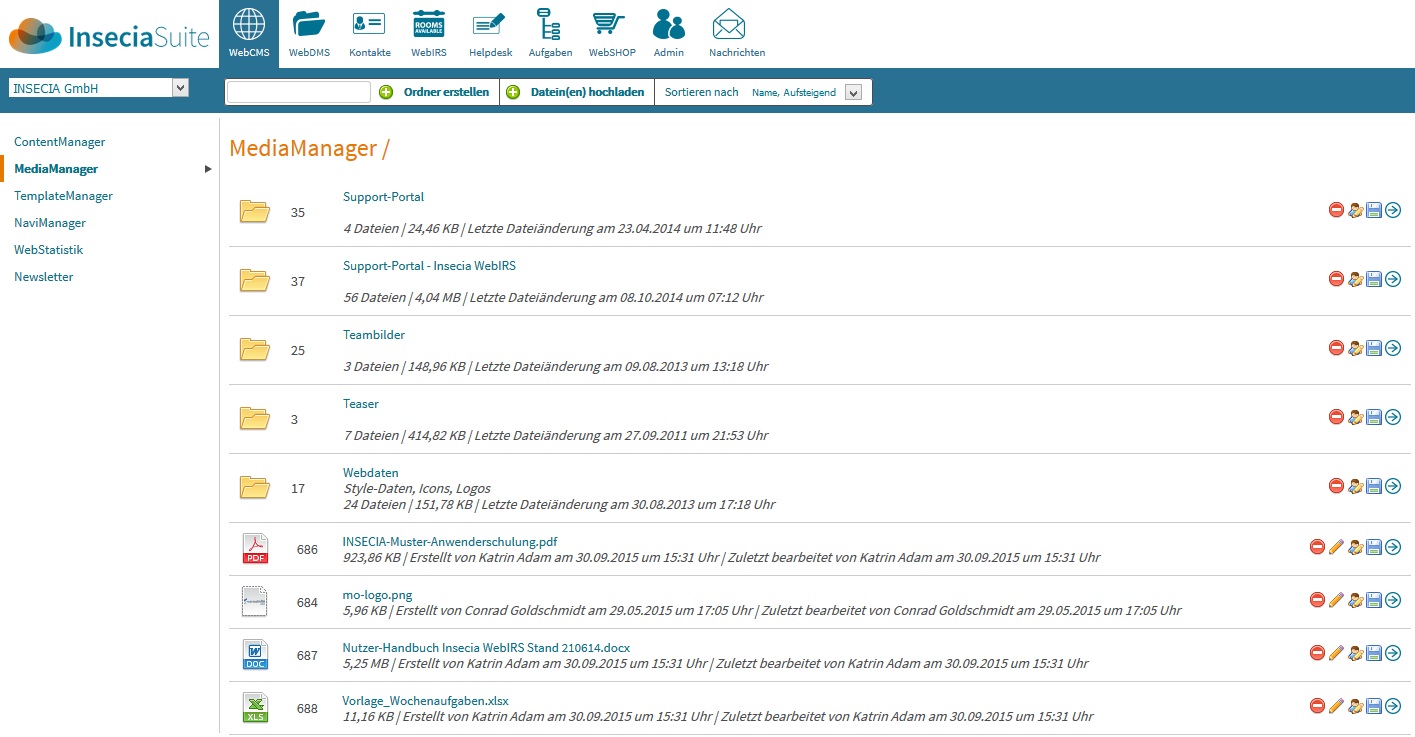Open the WebIRS rooms module
The image size is (1415, 737).
coord(429,33)
